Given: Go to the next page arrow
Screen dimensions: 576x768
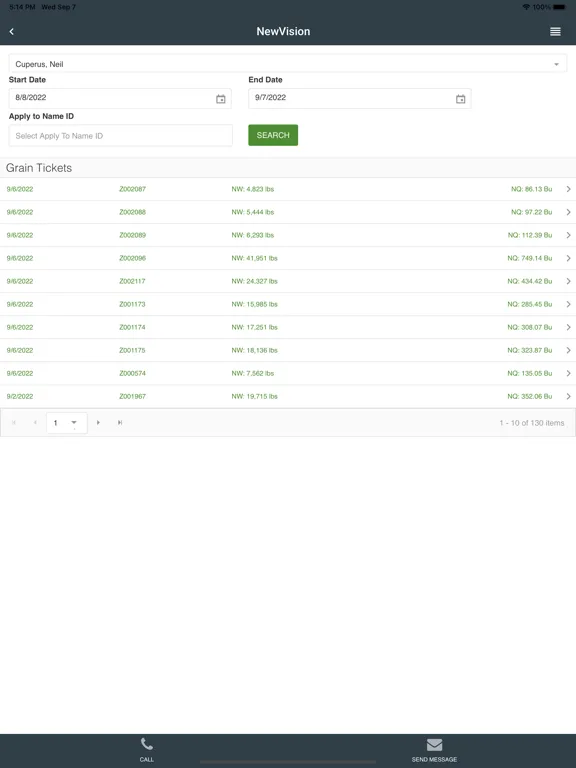Looking at the screenshot, I should pyautogui.click(x=98, y=422).
